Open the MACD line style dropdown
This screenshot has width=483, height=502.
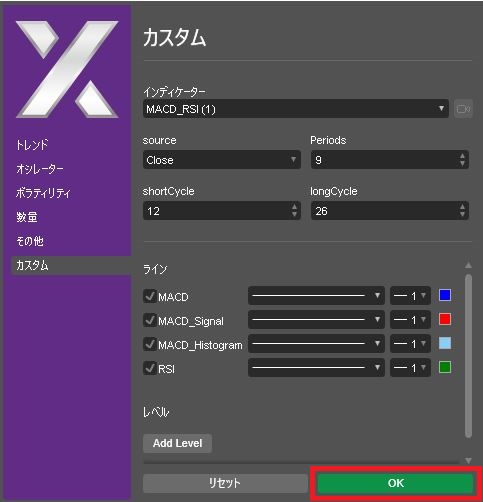[316, 296]
